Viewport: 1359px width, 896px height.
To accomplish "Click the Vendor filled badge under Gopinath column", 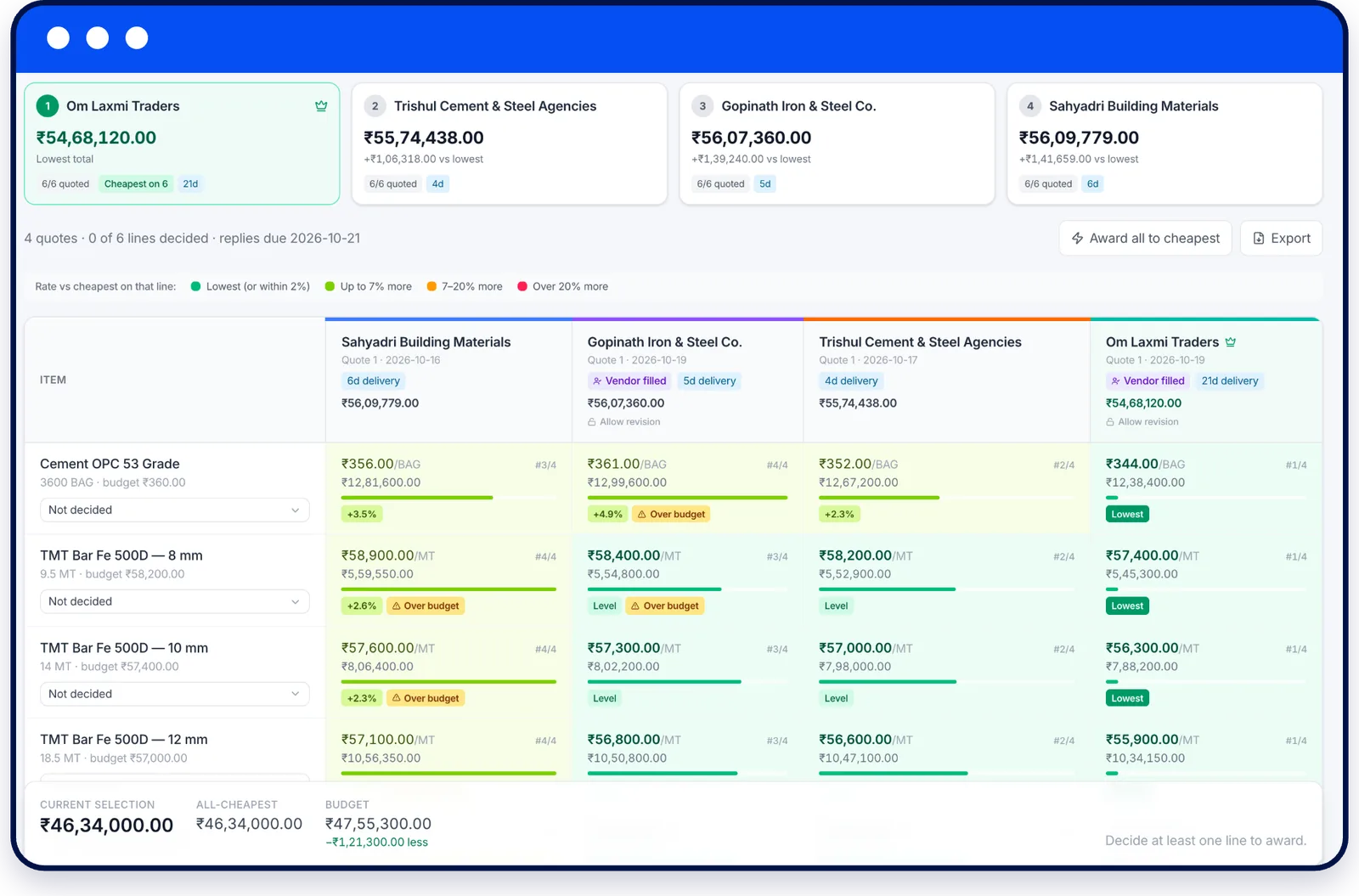I will coord(629,381).
